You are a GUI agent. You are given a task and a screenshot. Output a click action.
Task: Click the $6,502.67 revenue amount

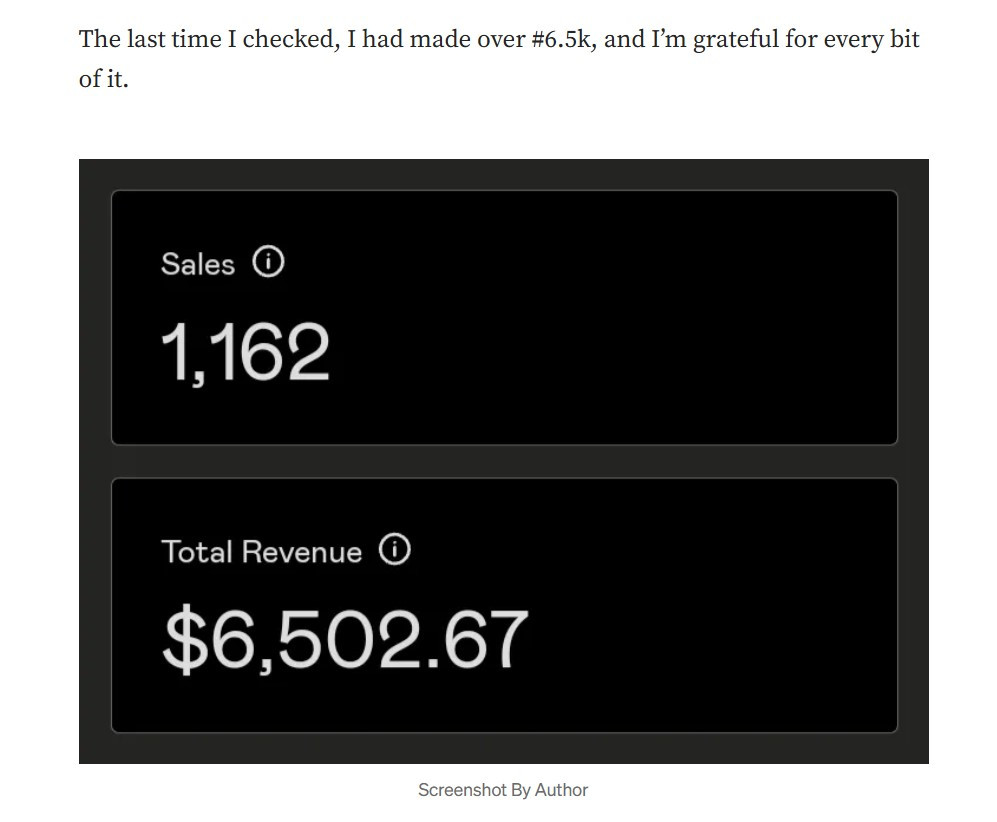pos(345,640)
